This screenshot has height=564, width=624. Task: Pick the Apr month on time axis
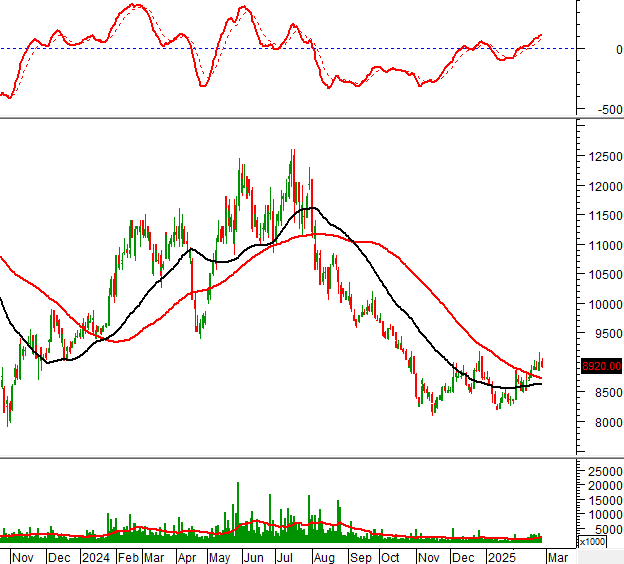(187, 555)
